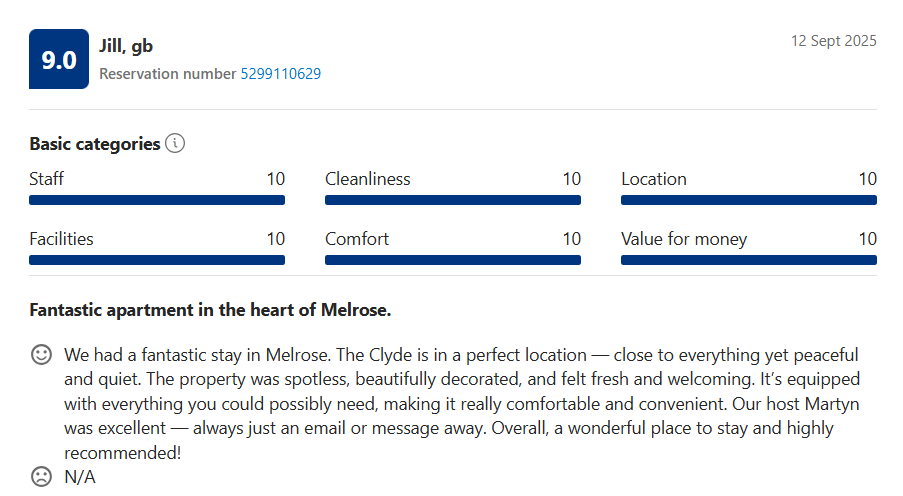
Task: Click the Value for money label
Action: [x=684, y=239]
